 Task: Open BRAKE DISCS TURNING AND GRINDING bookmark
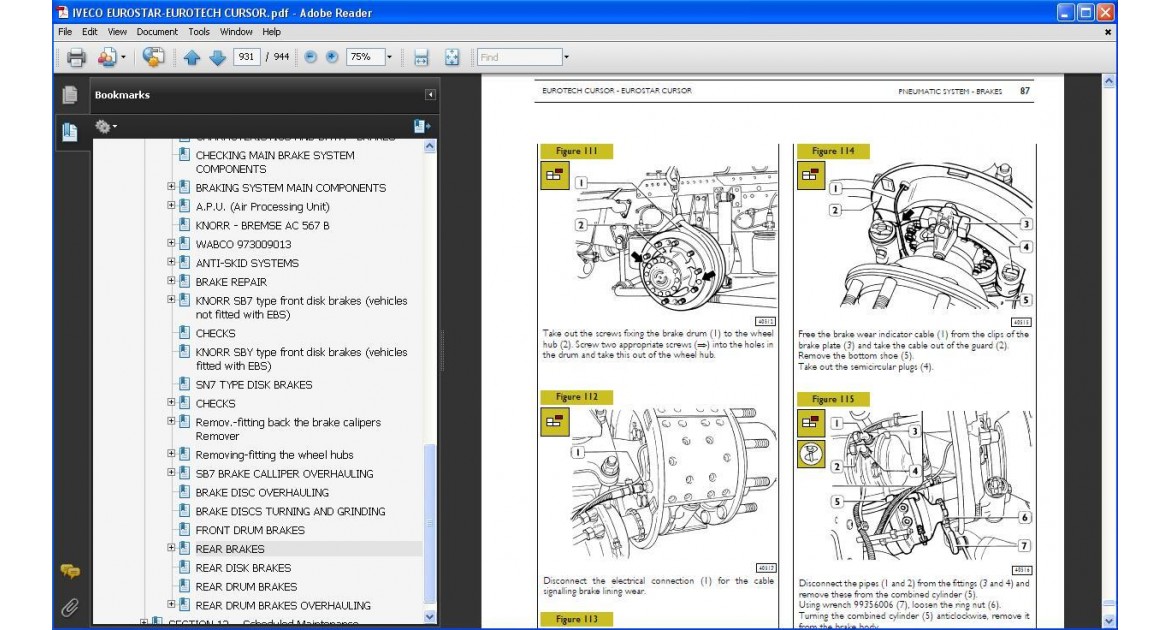coord(290,511)
